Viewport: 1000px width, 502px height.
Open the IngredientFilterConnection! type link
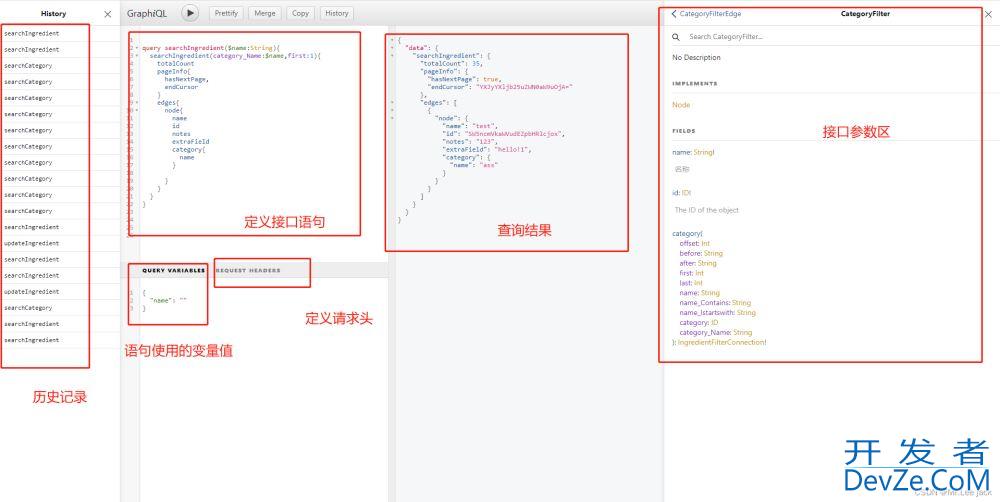coord(722,343)
